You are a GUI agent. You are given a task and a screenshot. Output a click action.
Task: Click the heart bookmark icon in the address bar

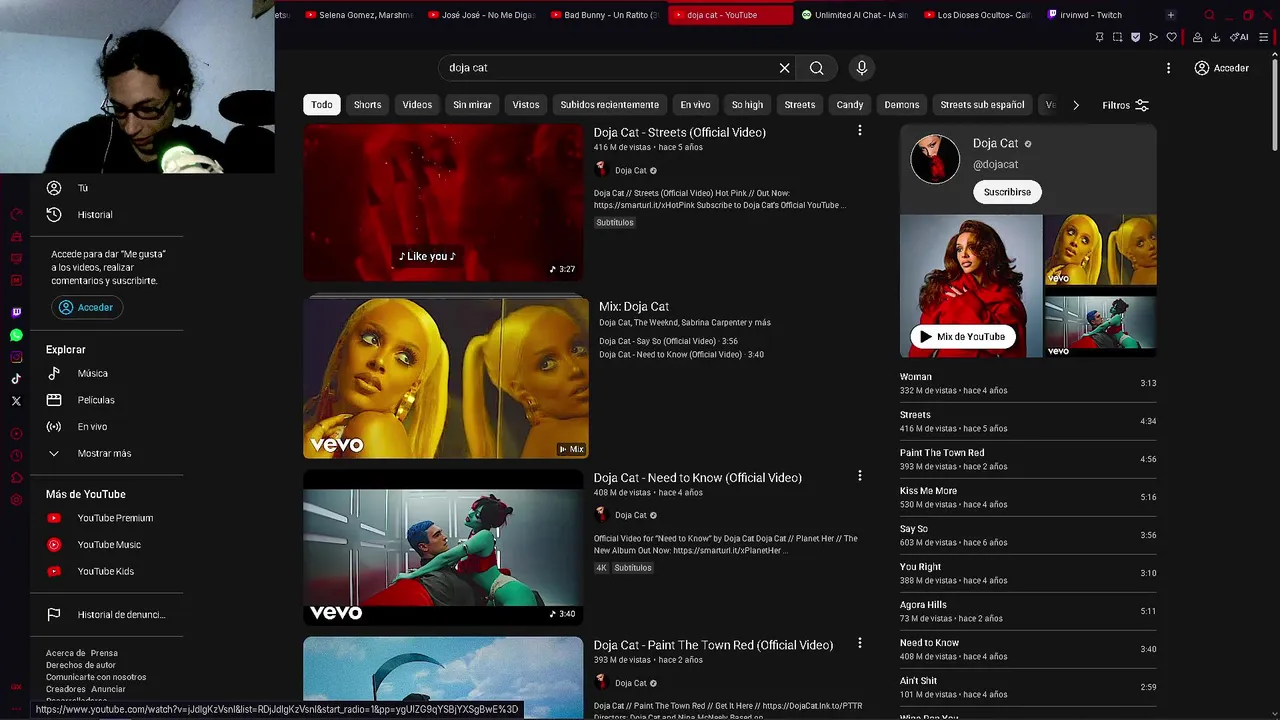(1172, 37)
